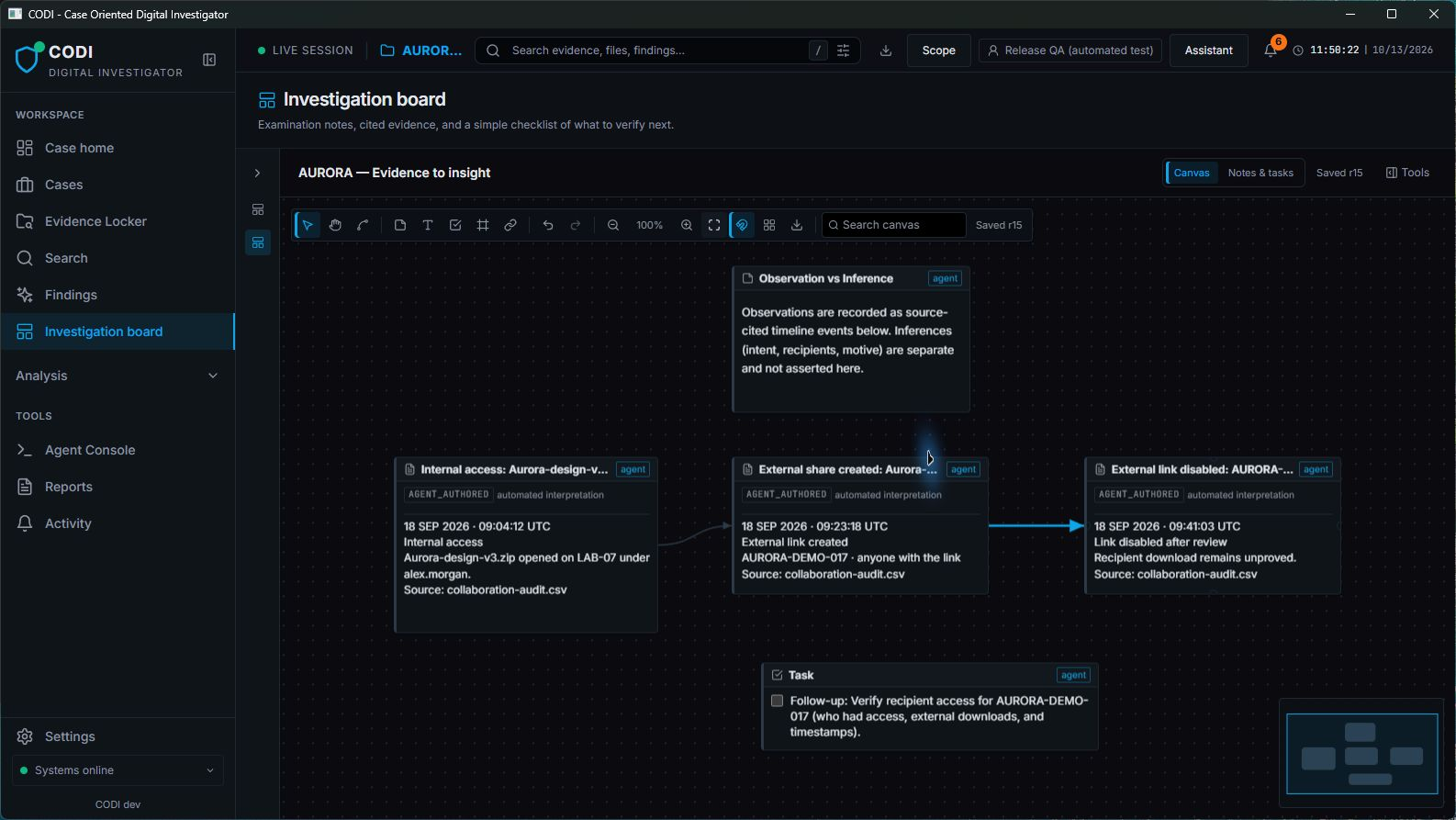
Task: Pick the task checkbox tool in toolbar
Action: 455,225
